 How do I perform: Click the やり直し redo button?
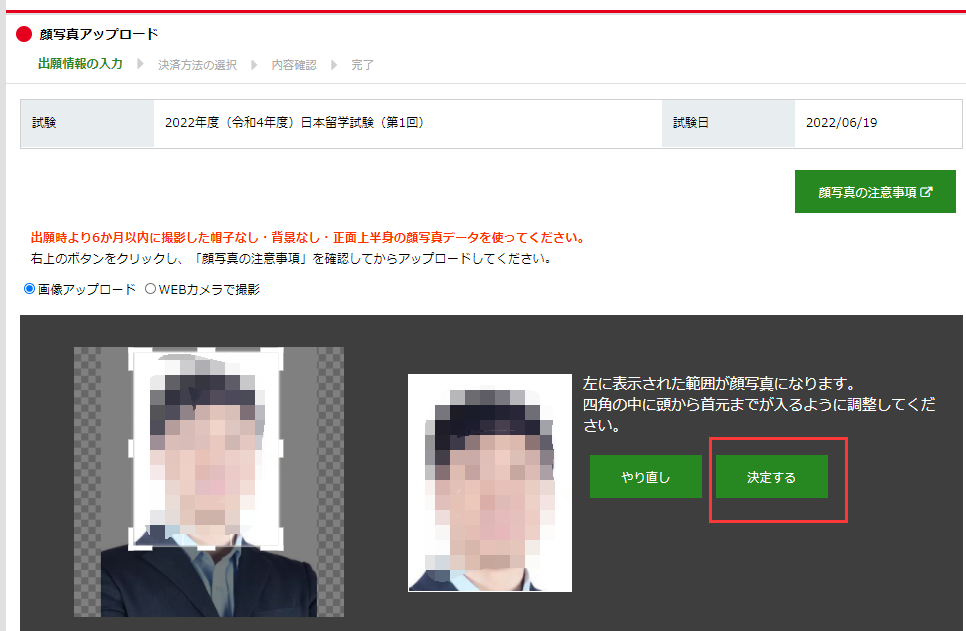[x=646, y=476]
